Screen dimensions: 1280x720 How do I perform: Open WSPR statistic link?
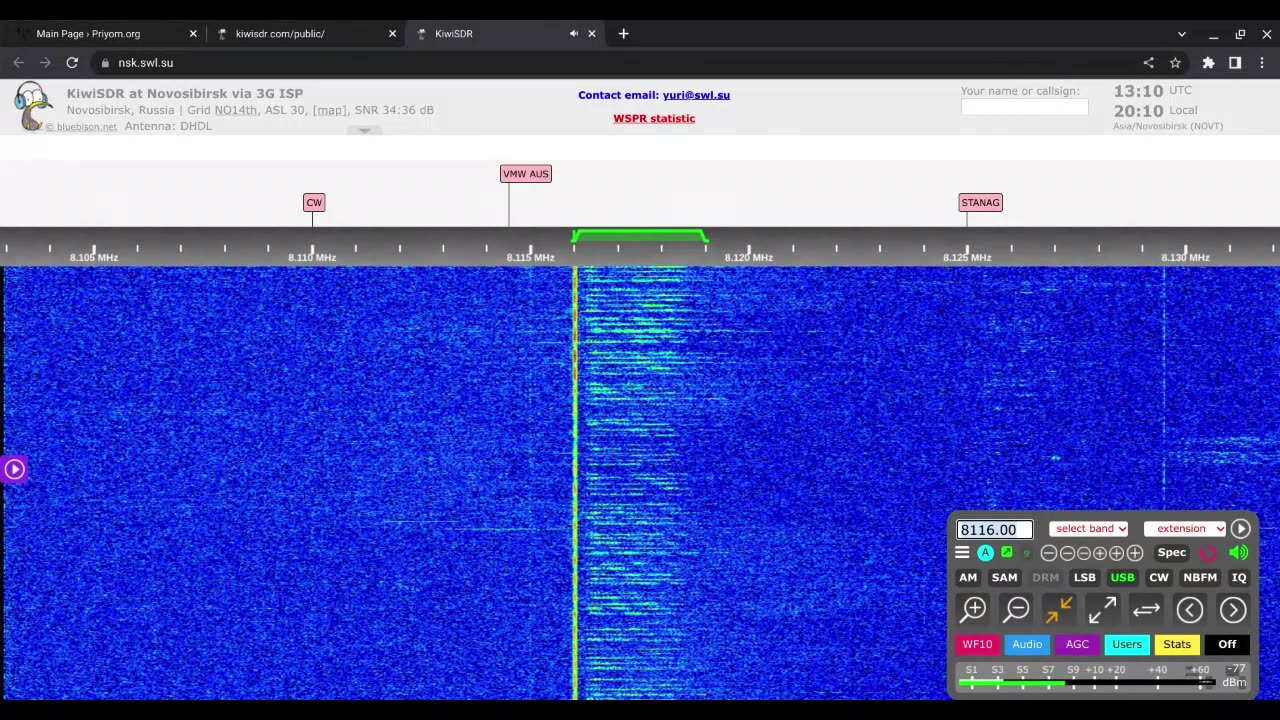click(x=654, y=118)
